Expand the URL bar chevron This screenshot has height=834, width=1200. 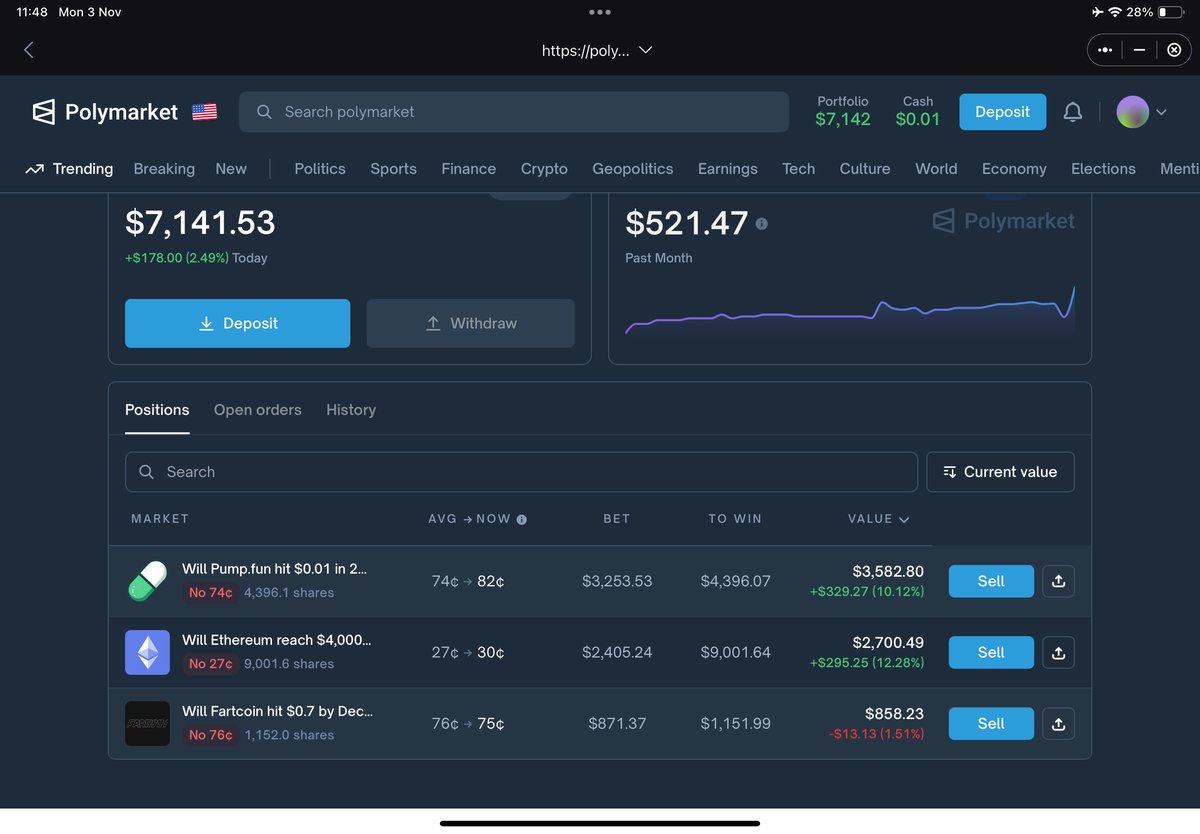coord(645,50)
